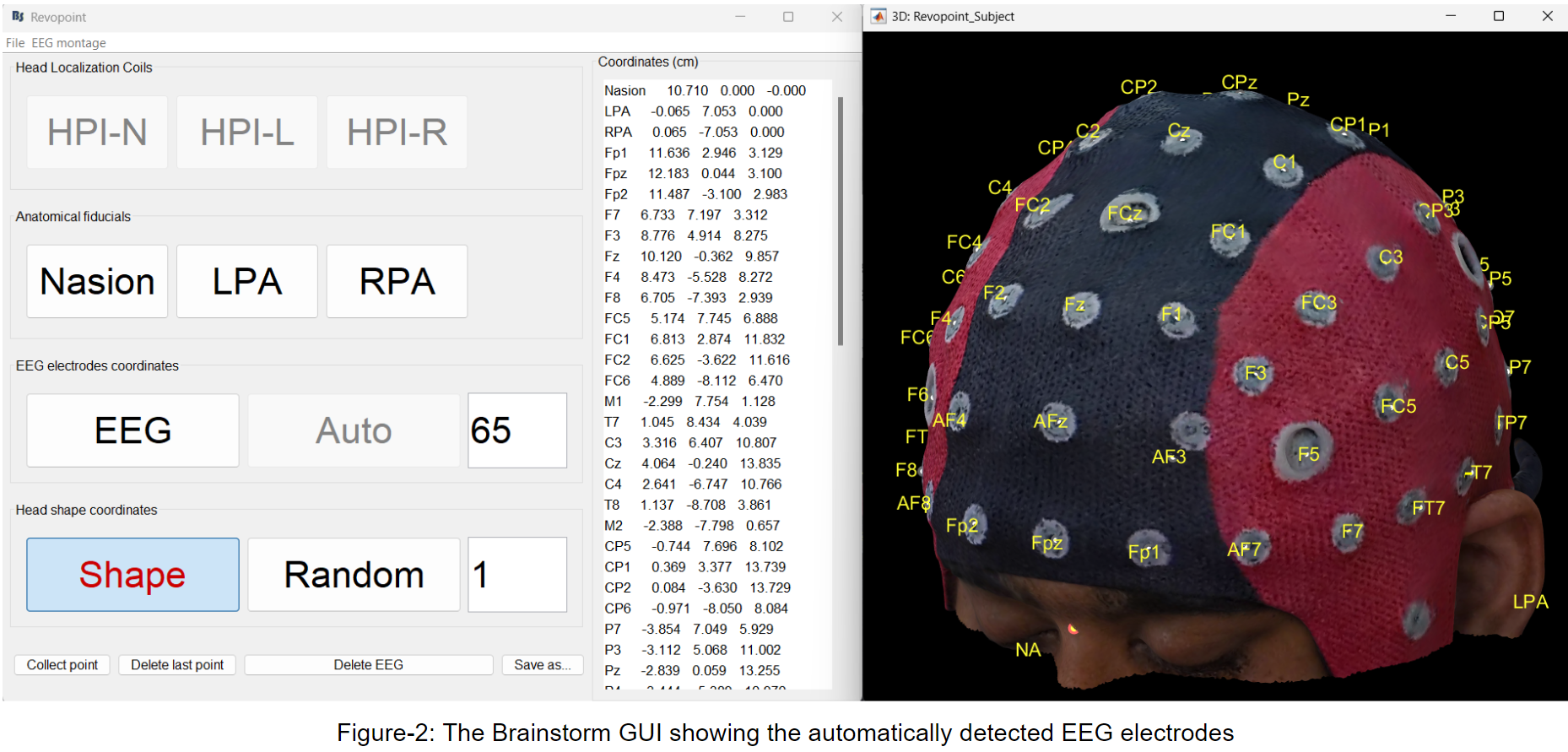
Task: Open the File menu
Action: click(x=15, y=43)
